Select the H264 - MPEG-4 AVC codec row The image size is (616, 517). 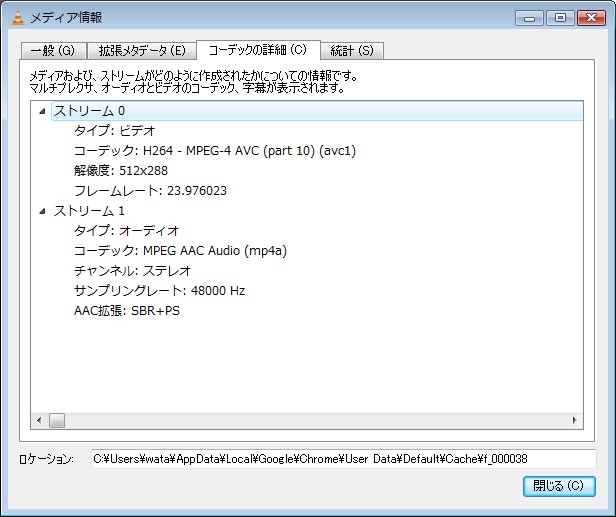(x=215, y=150)
